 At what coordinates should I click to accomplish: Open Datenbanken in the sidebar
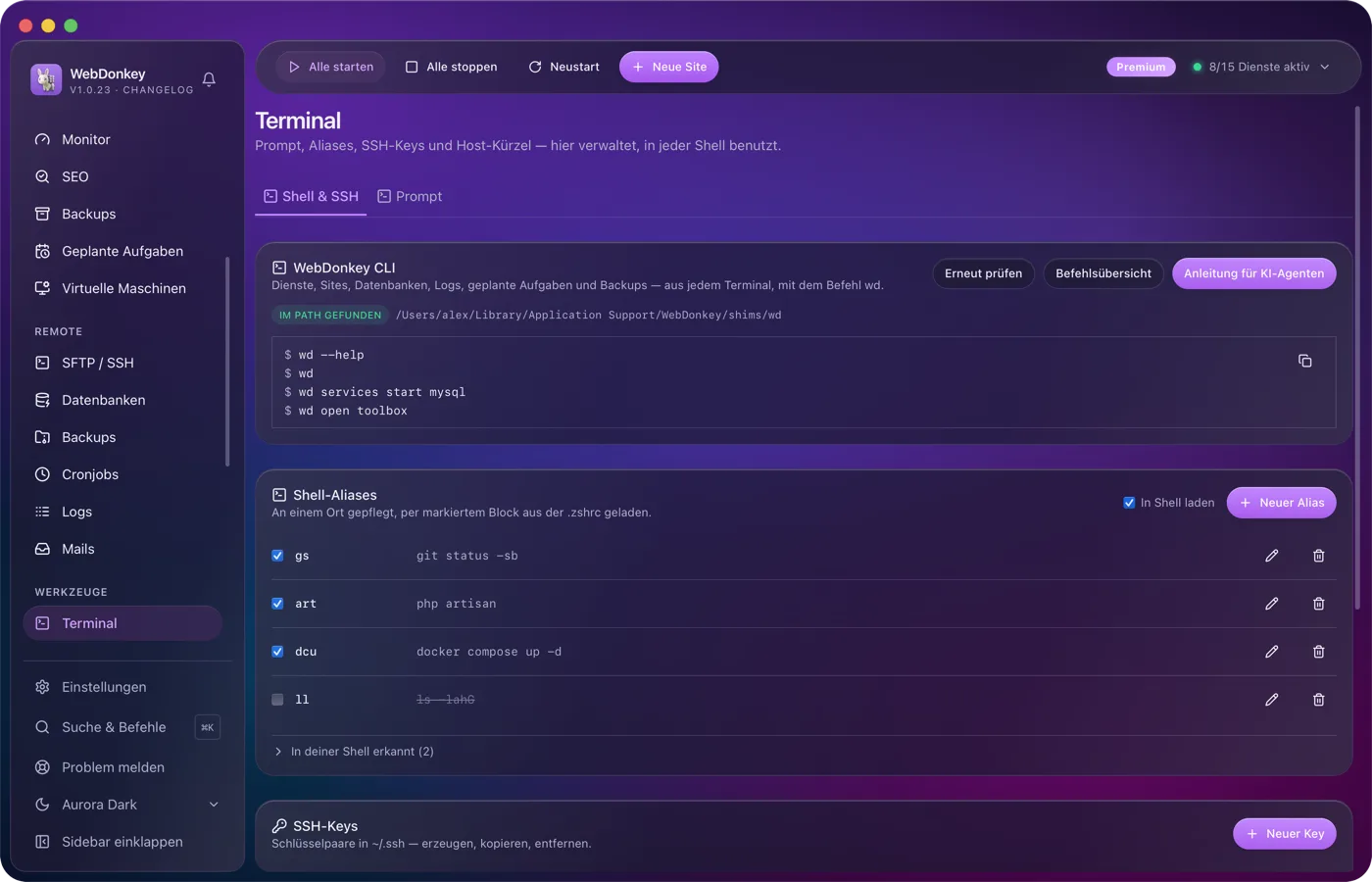[122, 400]
